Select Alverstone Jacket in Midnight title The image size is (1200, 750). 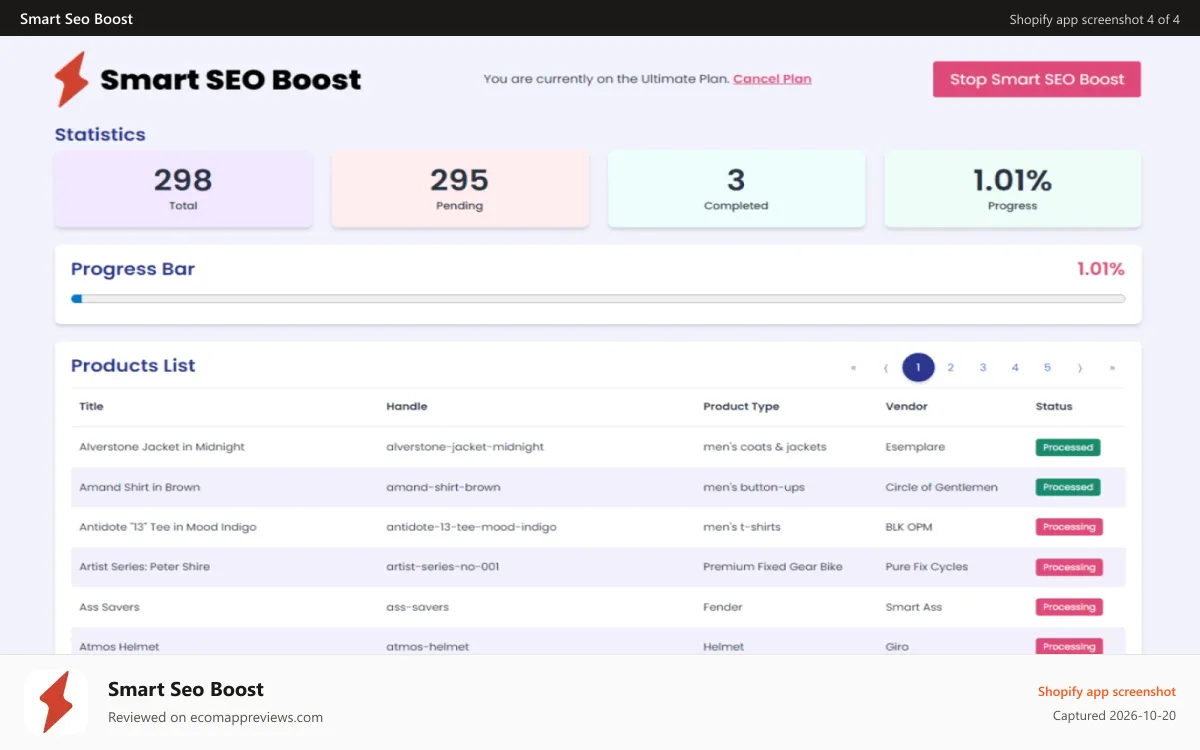pyautogui.click(x=162, y=447)
